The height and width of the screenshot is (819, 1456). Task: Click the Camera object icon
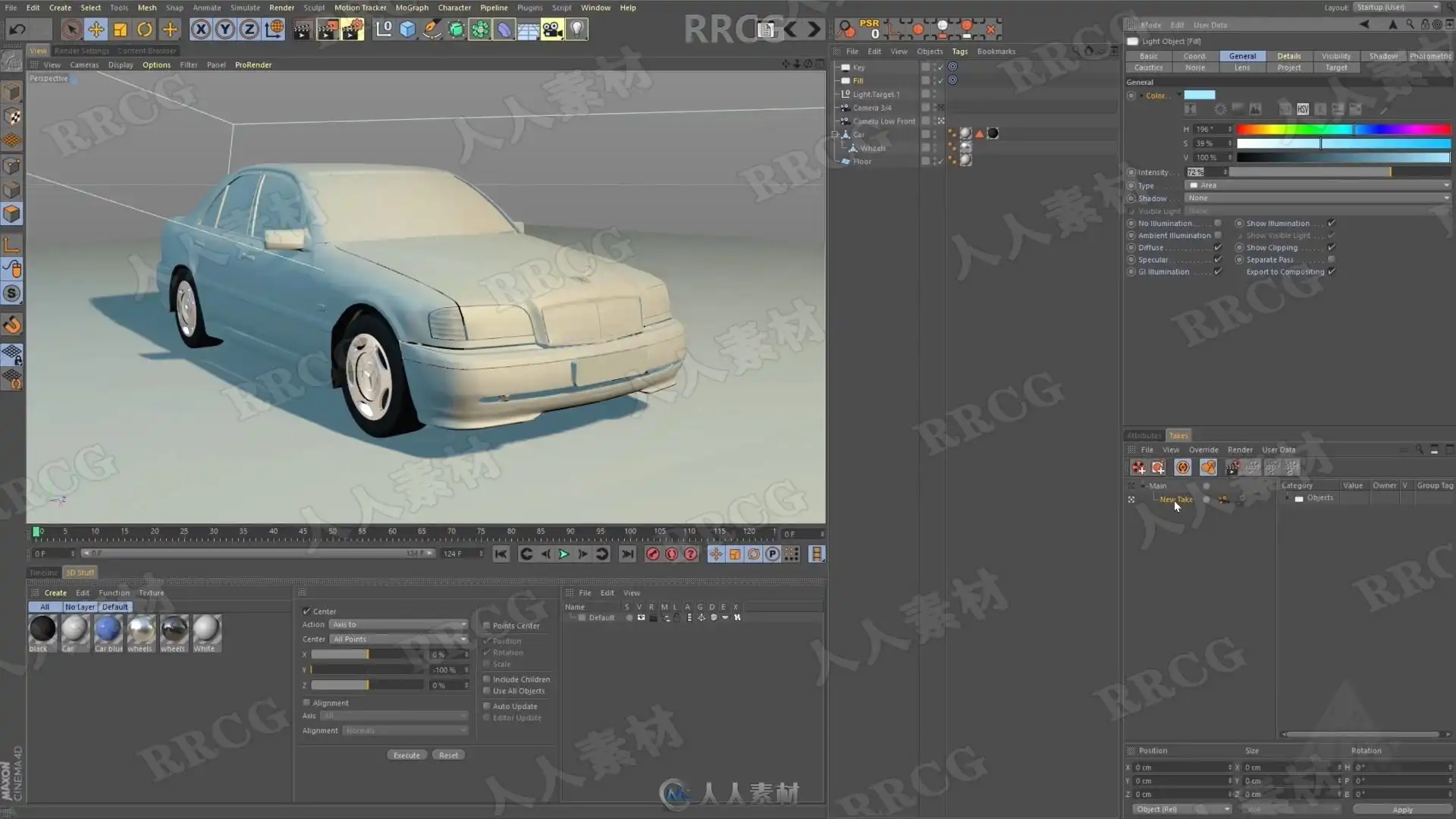[552, 30]
